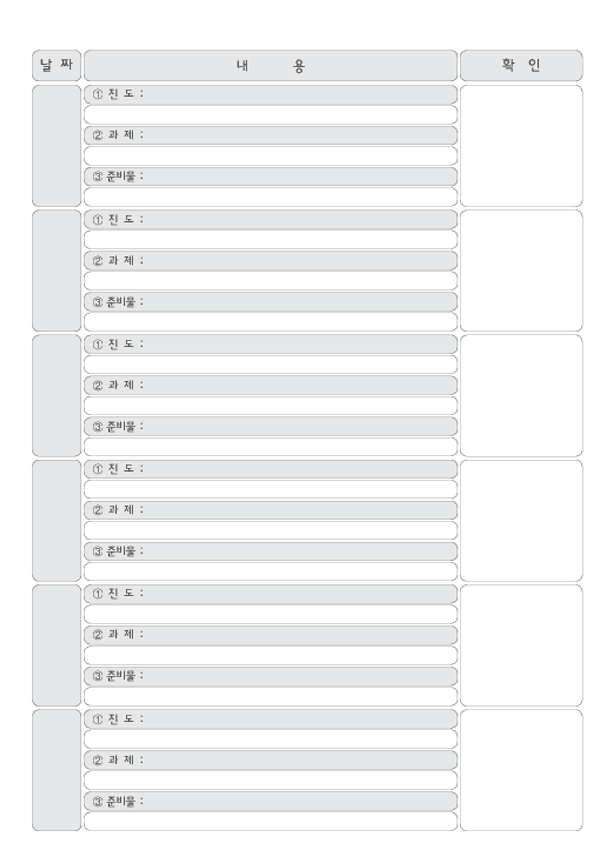Click blank line under last block's ③ 준비물
615x865 pixels.
click(x=271, y=821)
